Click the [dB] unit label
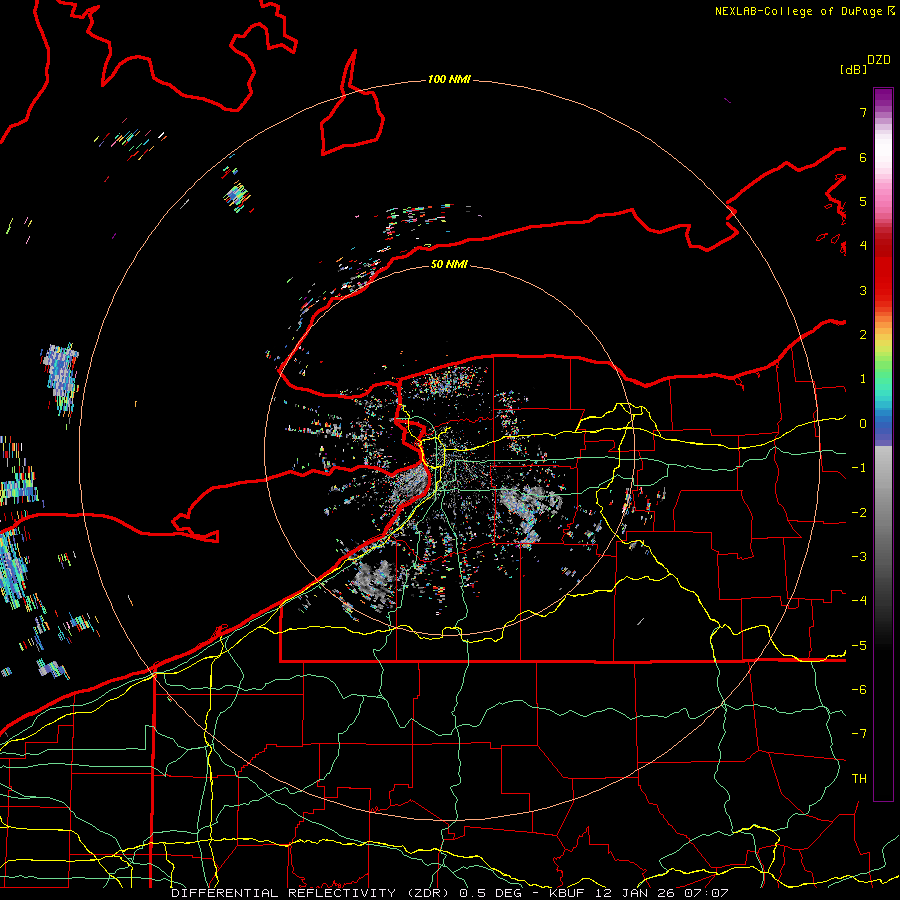This screenshot has width=900, height=900. click(x=853, y=69)
